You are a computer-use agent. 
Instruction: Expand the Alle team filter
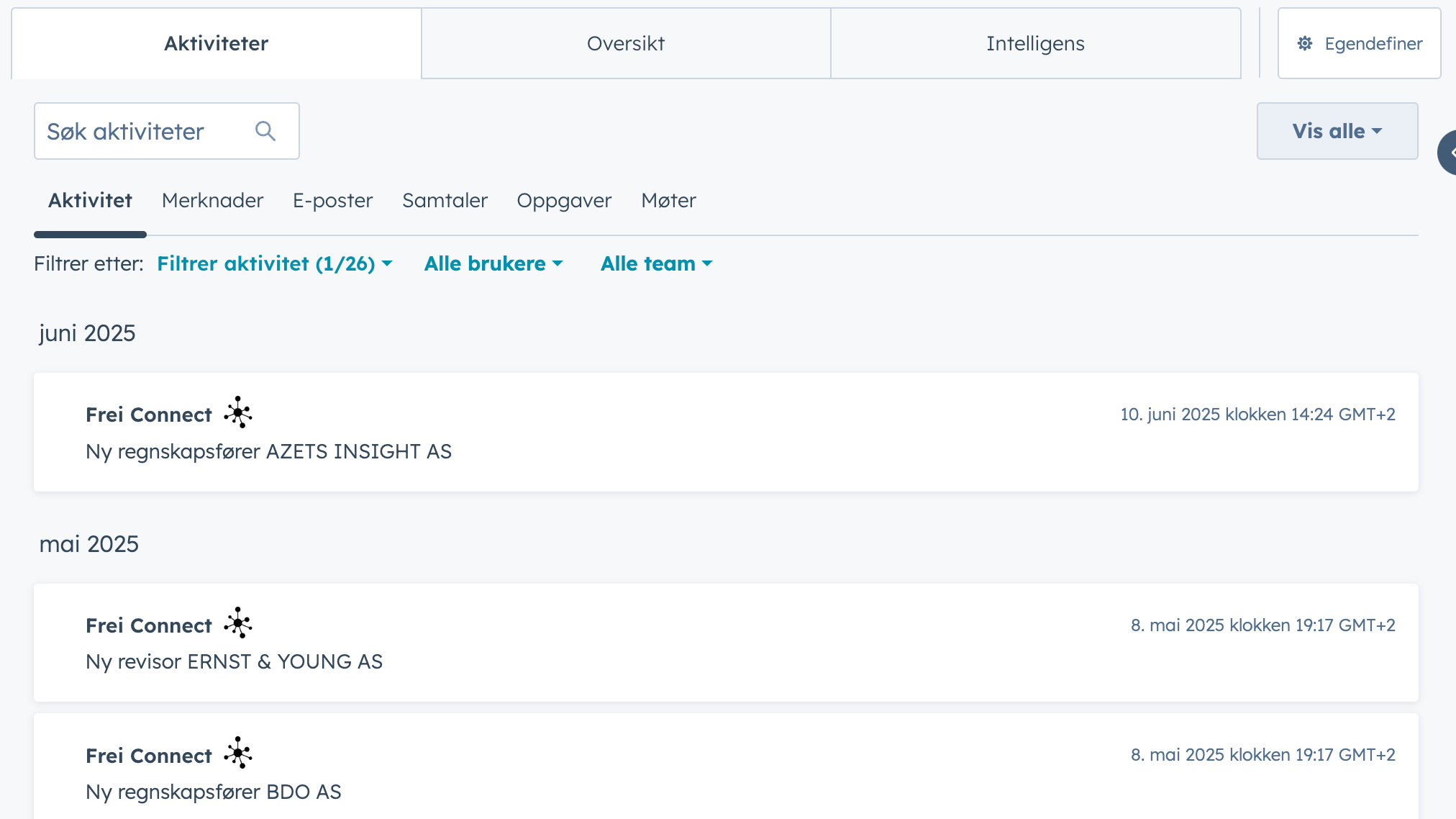656,263
